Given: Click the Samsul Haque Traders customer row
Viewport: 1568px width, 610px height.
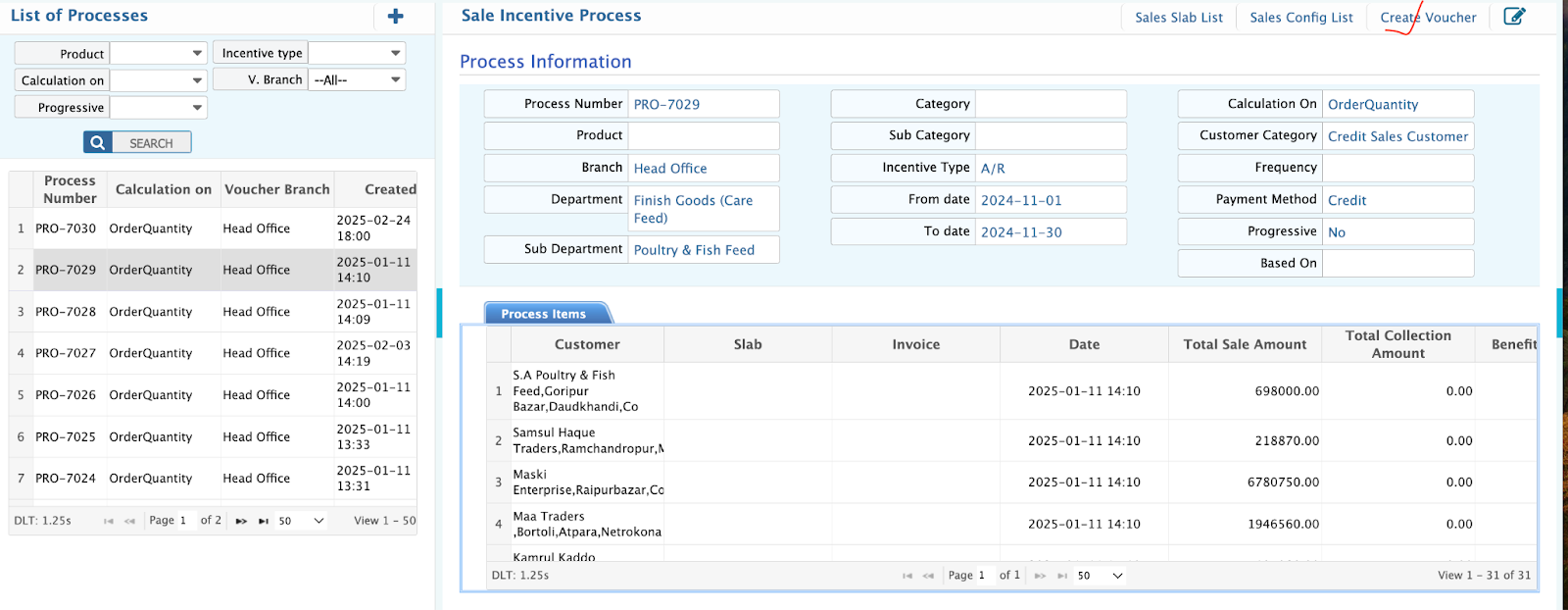Looking at the screenshot, I should click(x=1010, y=440).
